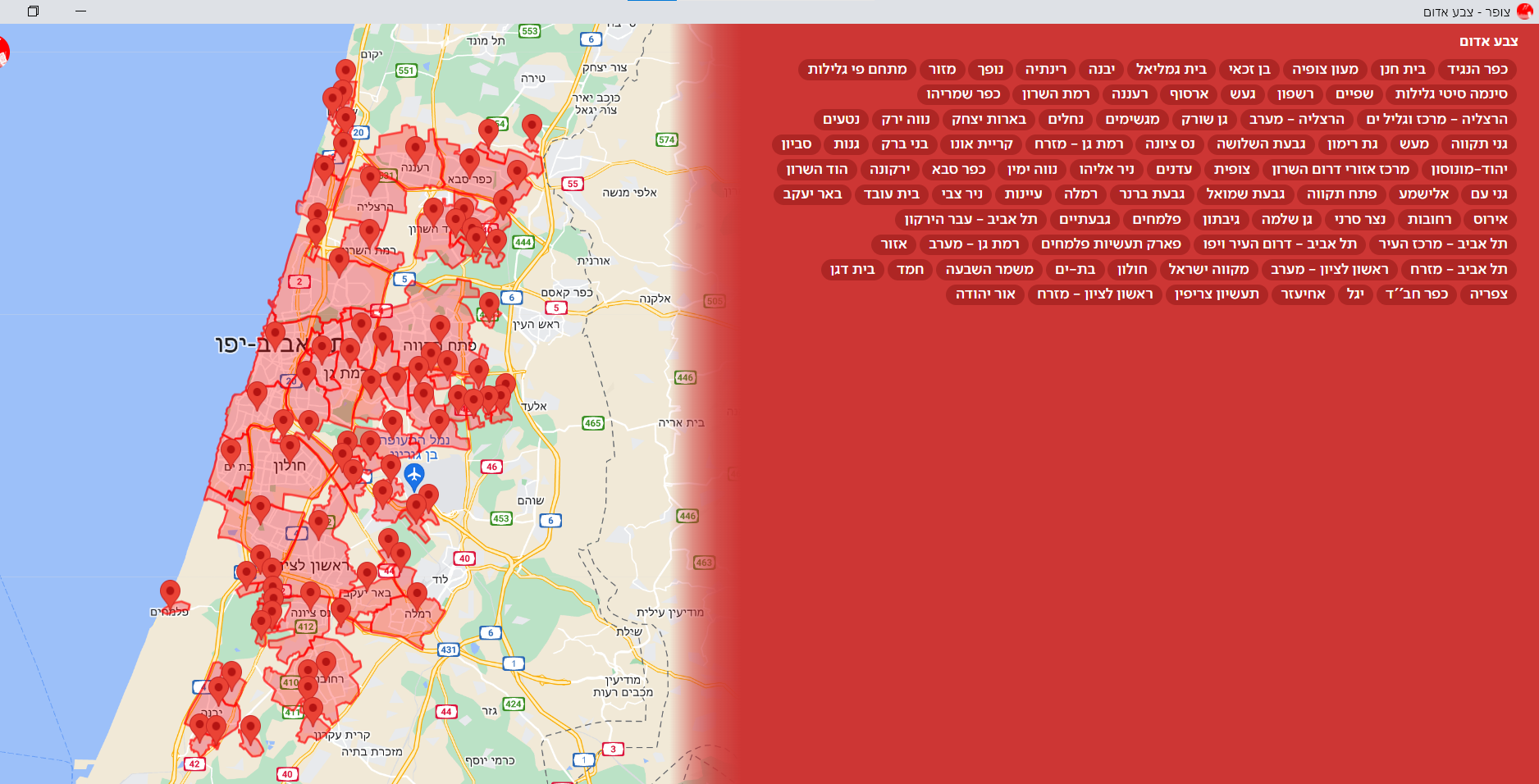Click the צפריה alert tag

pyautogui.click(x=1488, y=294)
